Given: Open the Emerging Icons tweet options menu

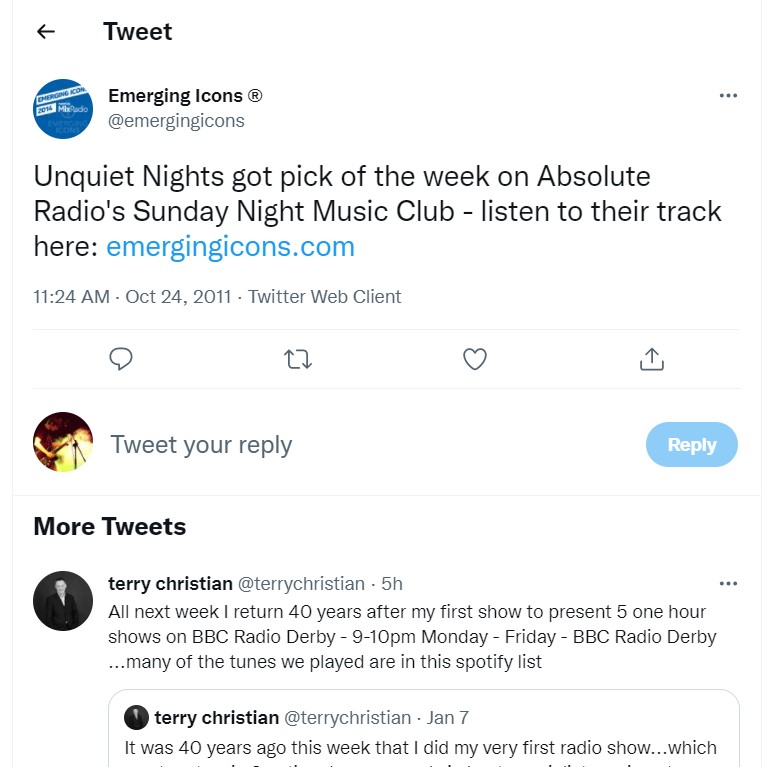Looking at the screenshot, I should click(728, 96).
